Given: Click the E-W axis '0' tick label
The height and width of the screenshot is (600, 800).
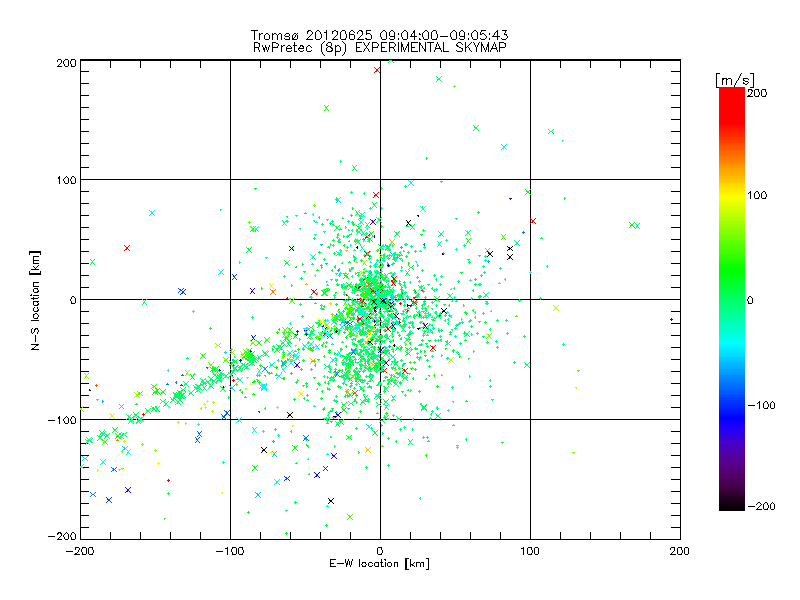Looking at the screenshot, I should click(380, 551).
